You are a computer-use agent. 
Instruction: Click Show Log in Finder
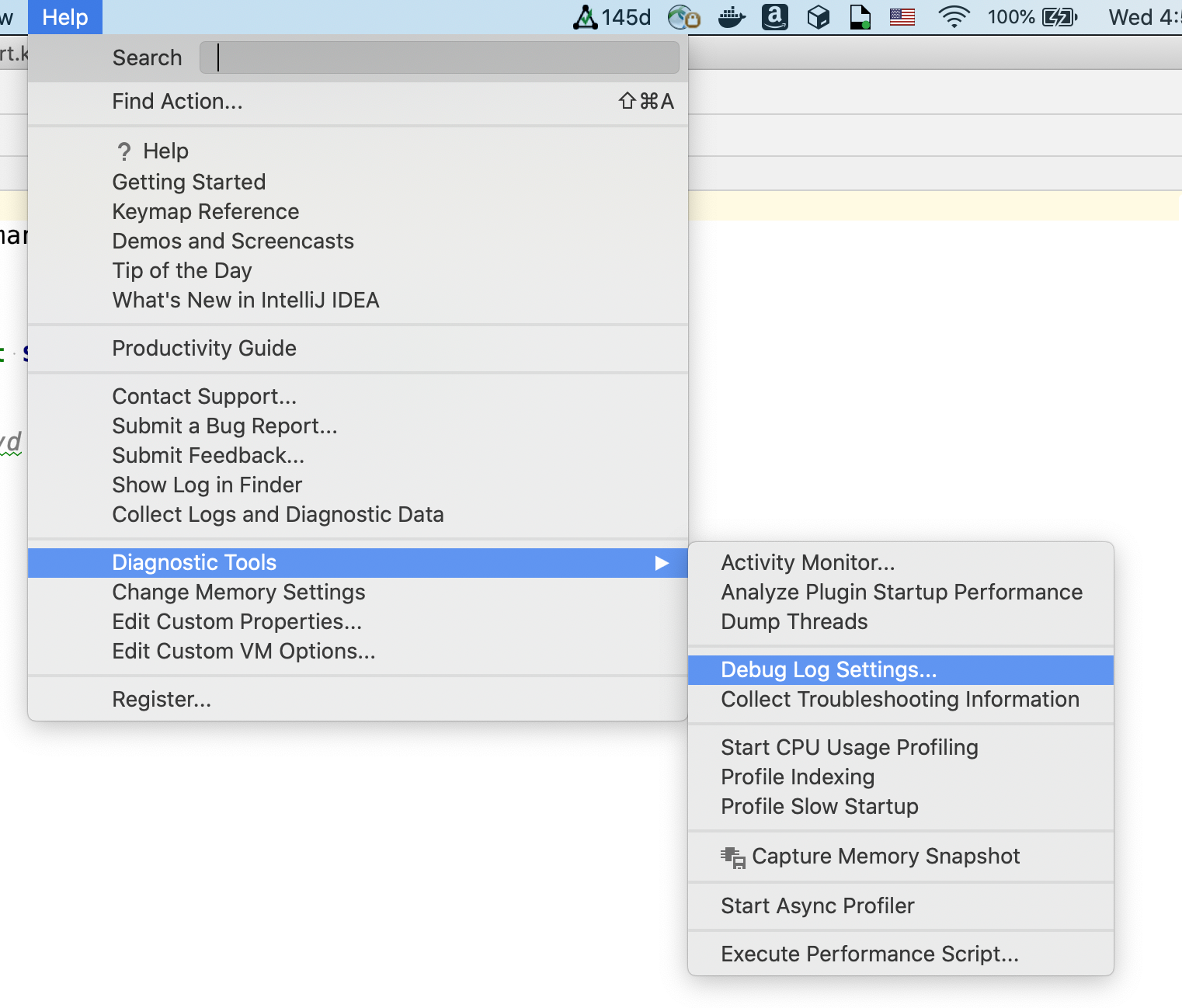(207, 485)
